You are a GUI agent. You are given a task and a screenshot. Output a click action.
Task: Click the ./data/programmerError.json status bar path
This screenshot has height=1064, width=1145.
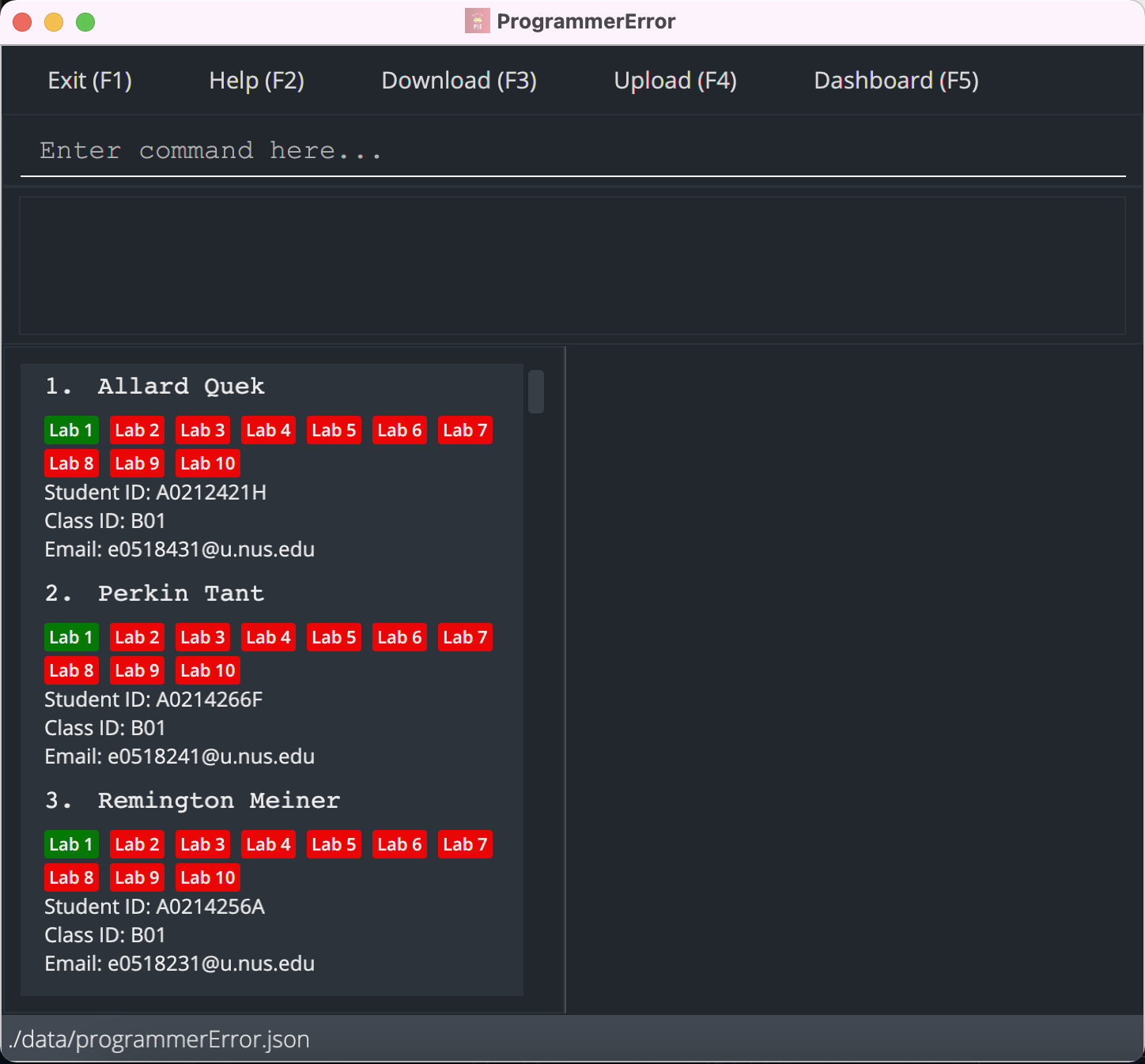159,1039
